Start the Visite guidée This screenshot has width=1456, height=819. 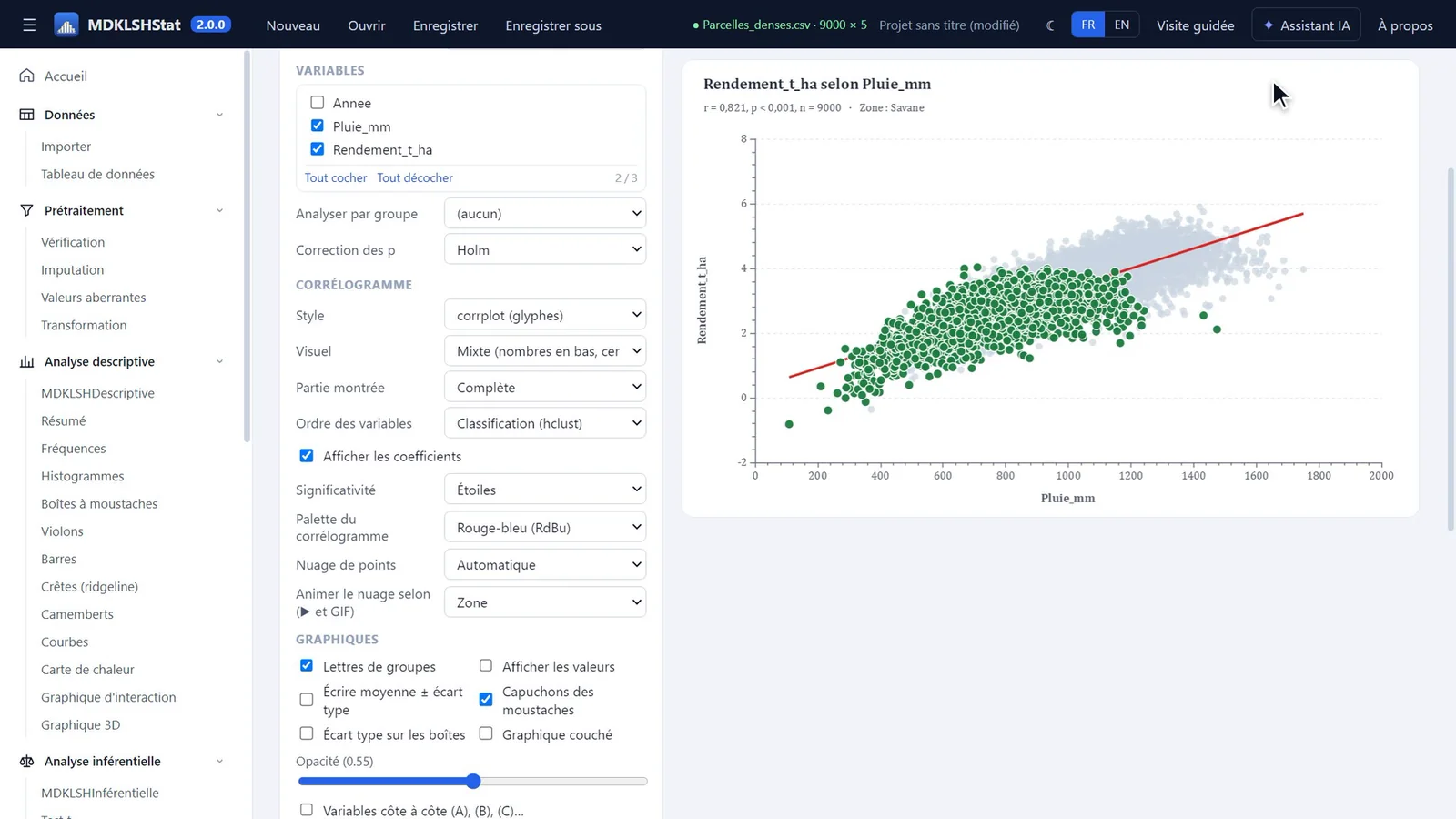pyautogui.click(x=1196, y=25)
